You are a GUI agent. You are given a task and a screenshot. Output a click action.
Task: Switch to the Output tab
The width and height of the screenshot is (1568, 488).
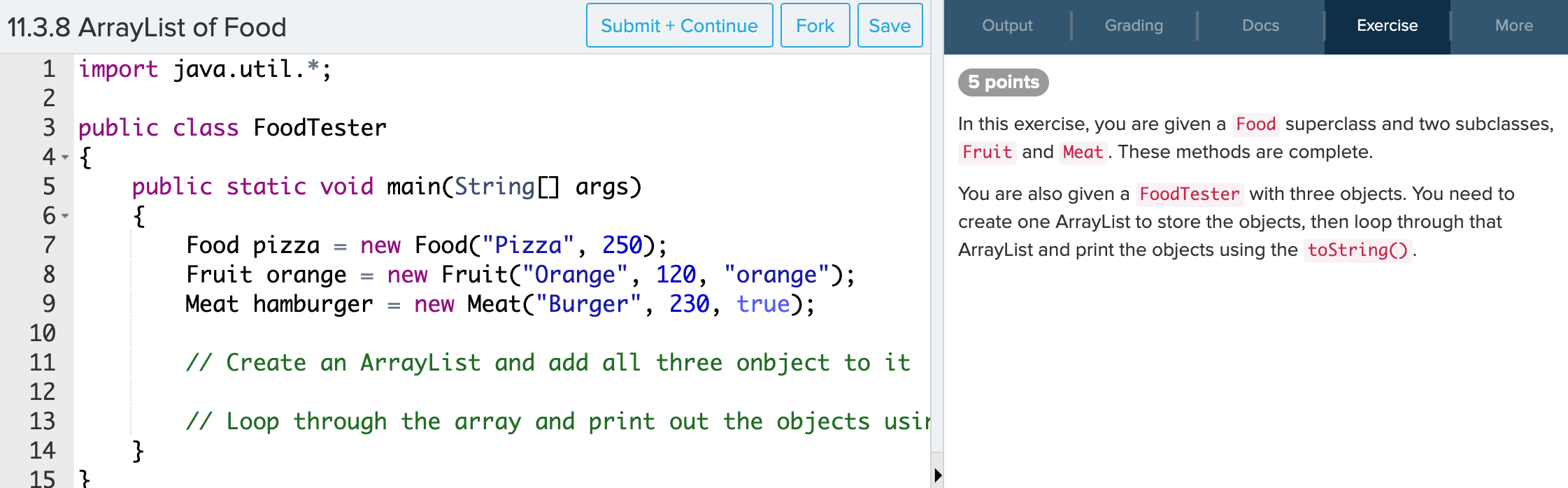point(1007,26)
